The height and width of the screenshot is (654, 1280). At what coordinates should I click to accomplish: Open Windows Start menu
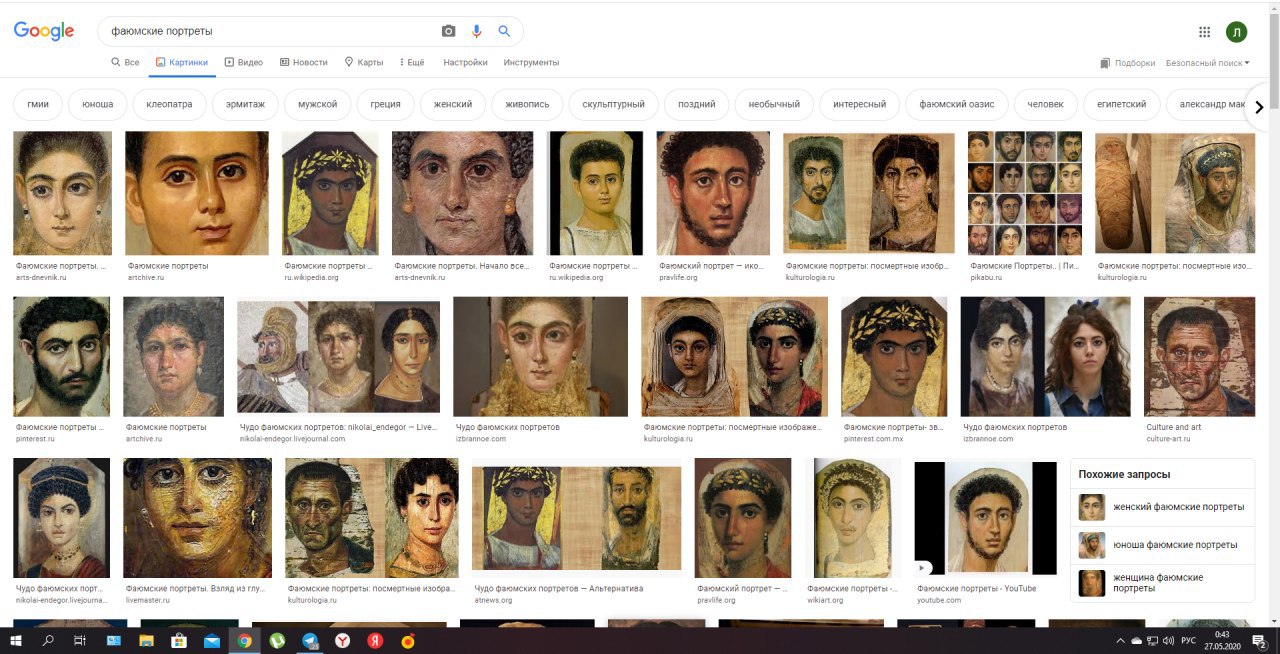pos(16,641)
